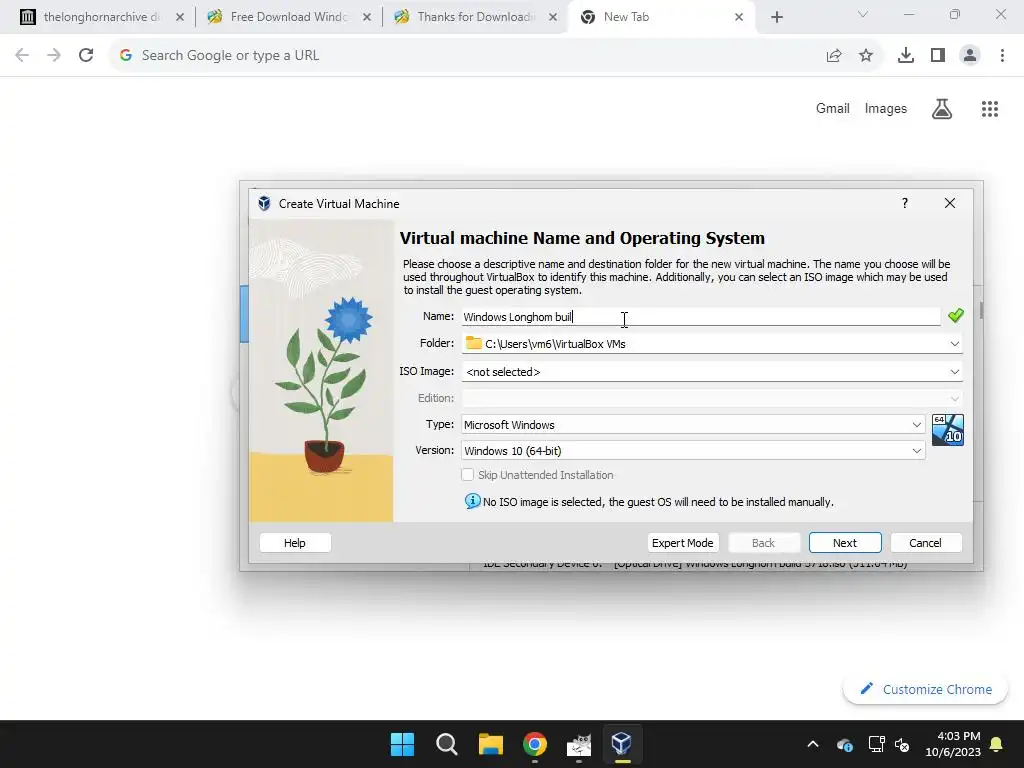
Task: Click the info icon beside No ISO message
Action: click(x=472, y=501)
